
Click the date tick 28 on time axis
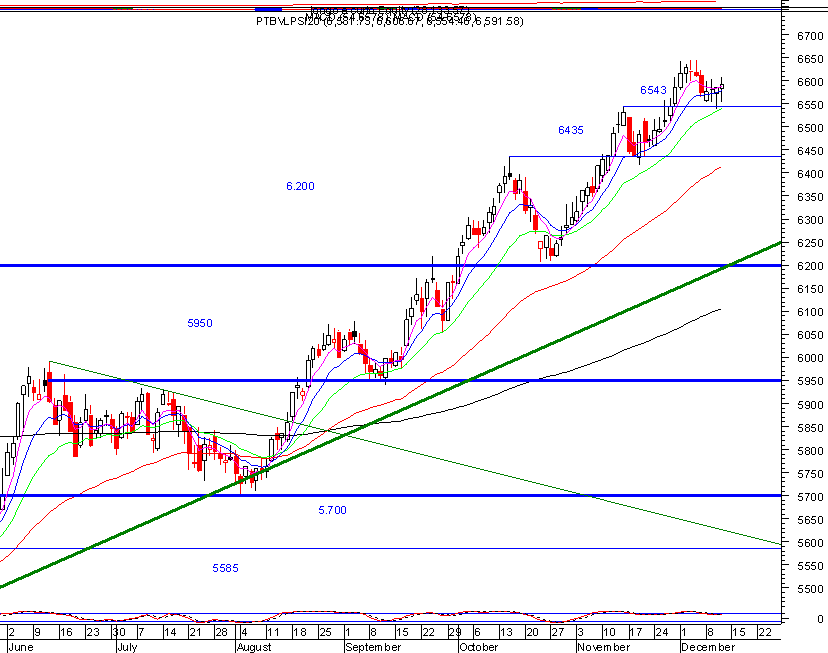[x=221, y=632]
